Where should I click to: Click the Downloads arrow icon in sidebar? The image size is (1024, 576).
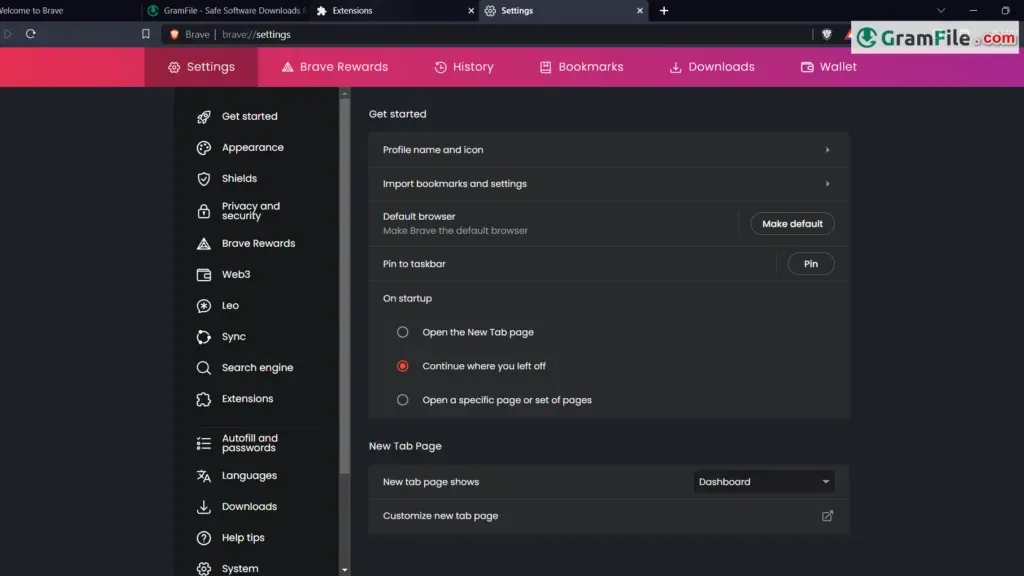pyautogui.click(x=204, y=507)
